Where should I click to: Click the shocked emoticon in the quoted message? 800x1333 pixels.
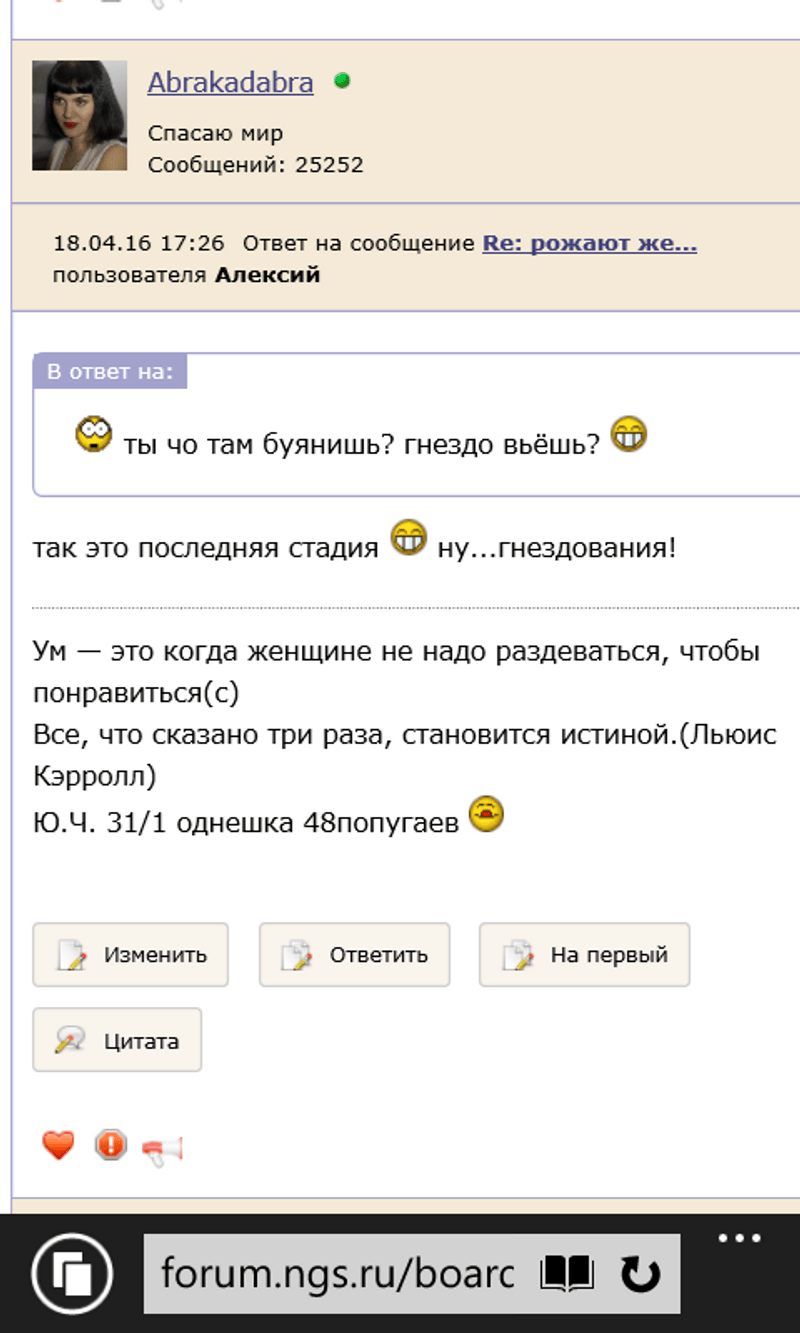point(94,435)
